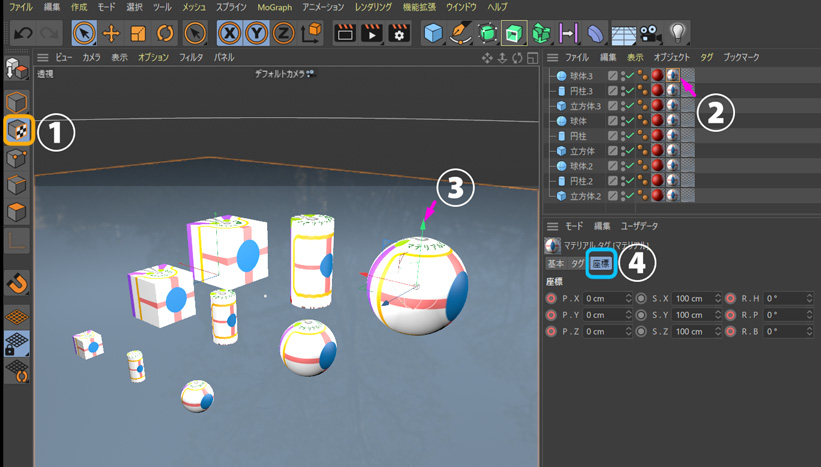Click the Undo arrow icon
821x467 pixels.
22,33
